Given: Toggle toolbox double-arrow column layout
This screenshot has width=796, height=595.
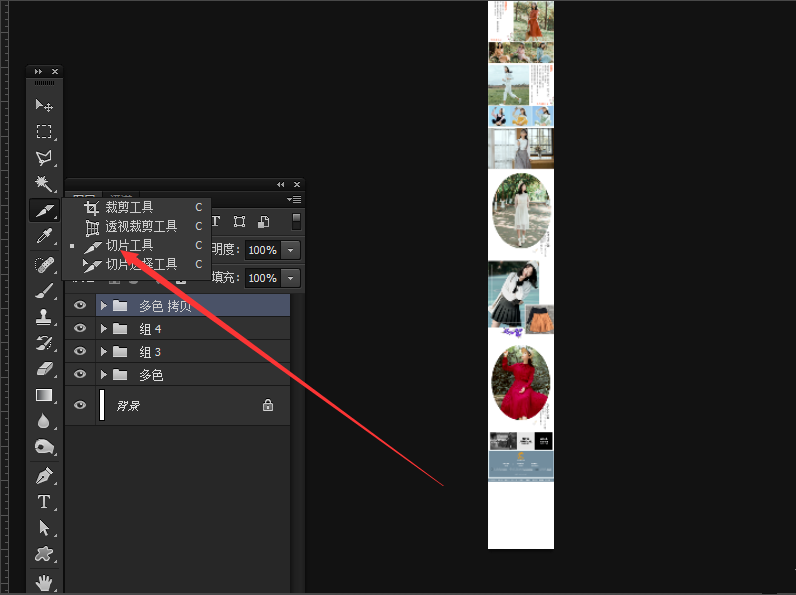Looking at the screenshot, I should 38,72.
